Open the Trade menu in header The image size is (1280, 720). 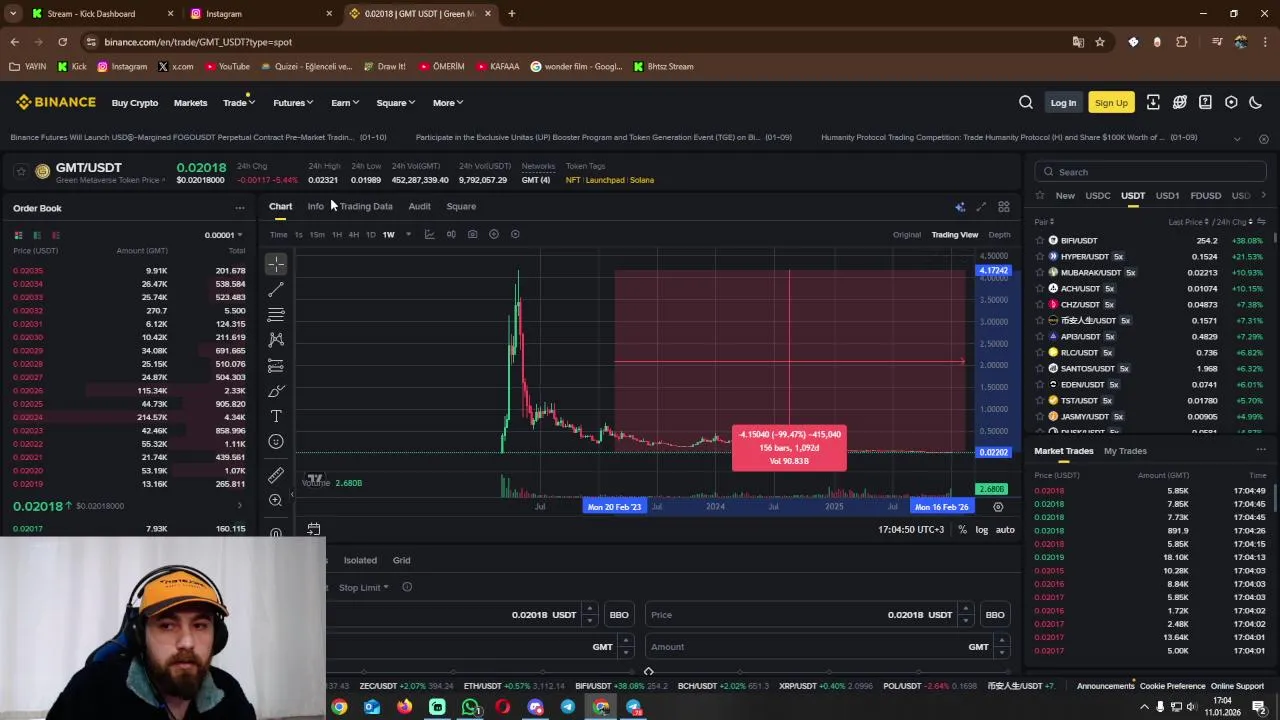pos(237,103)
